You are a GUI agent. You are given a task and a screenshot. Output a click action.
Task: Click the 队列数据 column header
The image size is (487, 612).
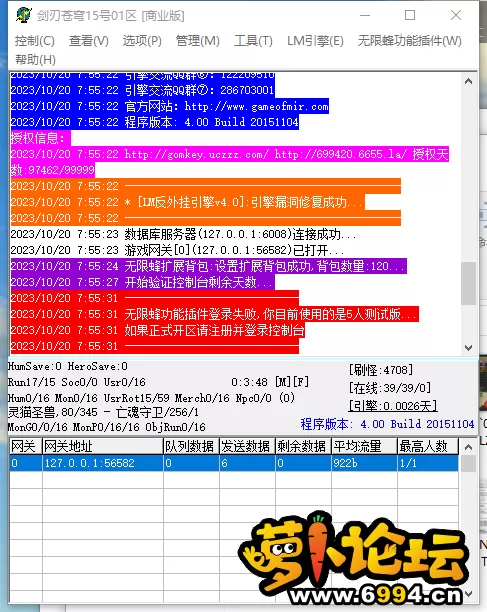pos(191,446)
